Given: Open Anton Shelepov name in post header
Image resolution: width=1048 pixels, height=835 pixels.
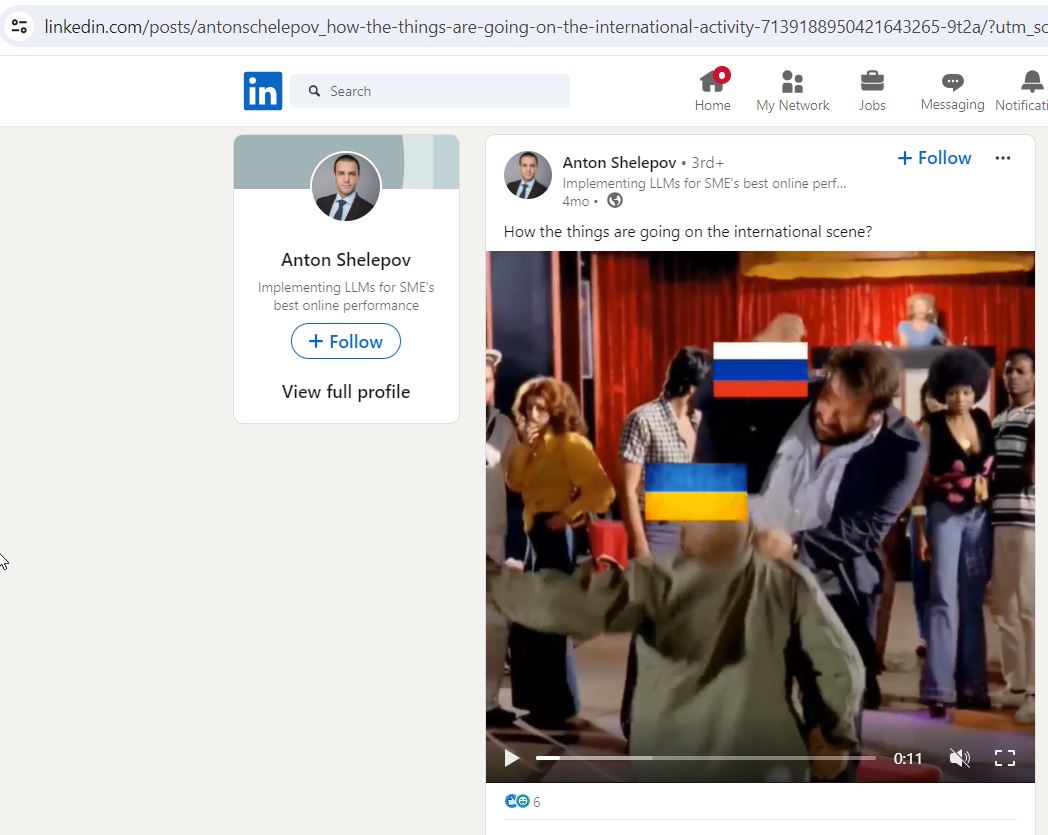Looking at the screenshot, I should [x=620, y=162].
